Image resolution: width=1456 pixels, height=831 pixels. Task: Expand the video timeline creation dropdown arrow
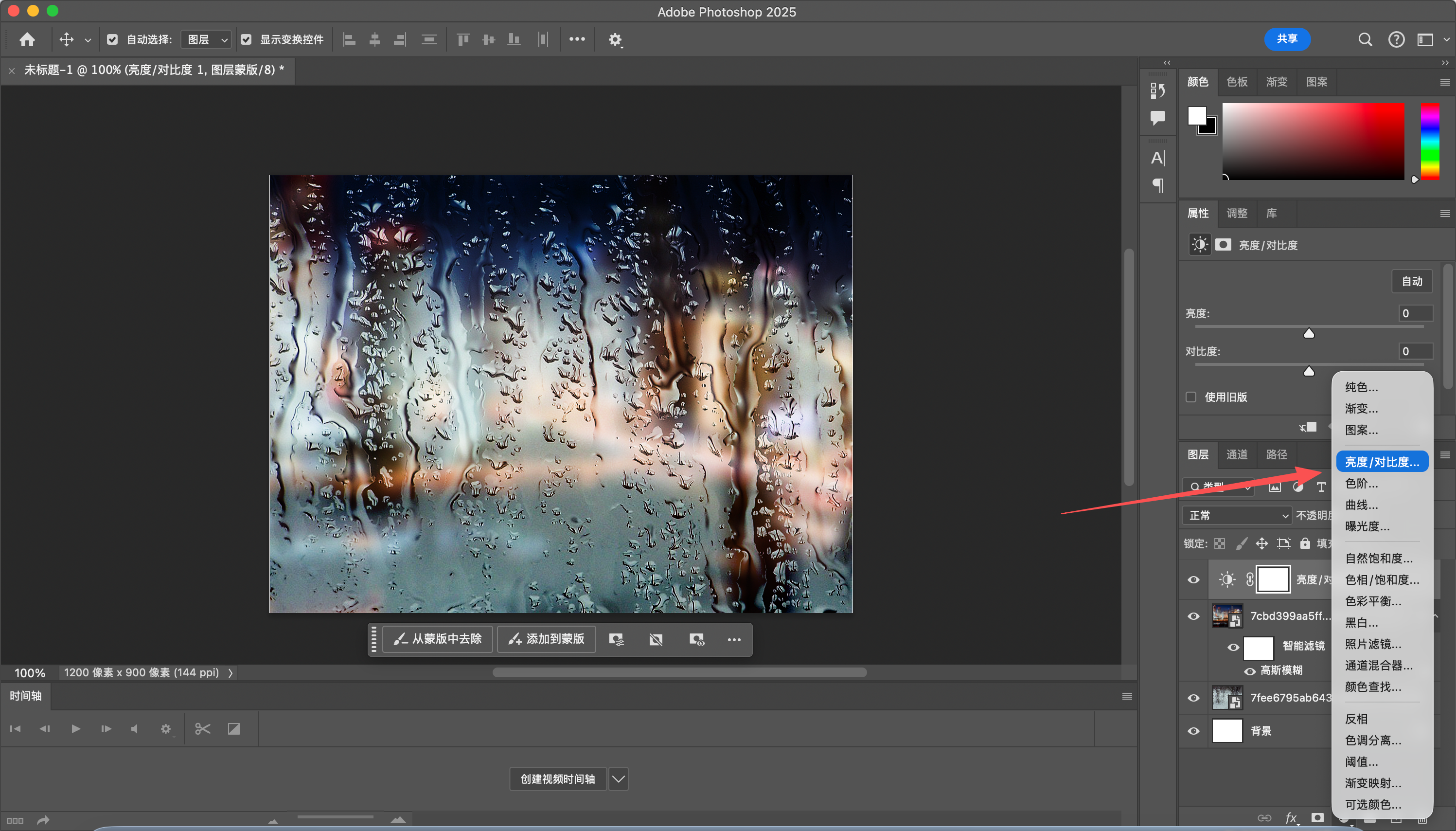(x=618, y=779)
